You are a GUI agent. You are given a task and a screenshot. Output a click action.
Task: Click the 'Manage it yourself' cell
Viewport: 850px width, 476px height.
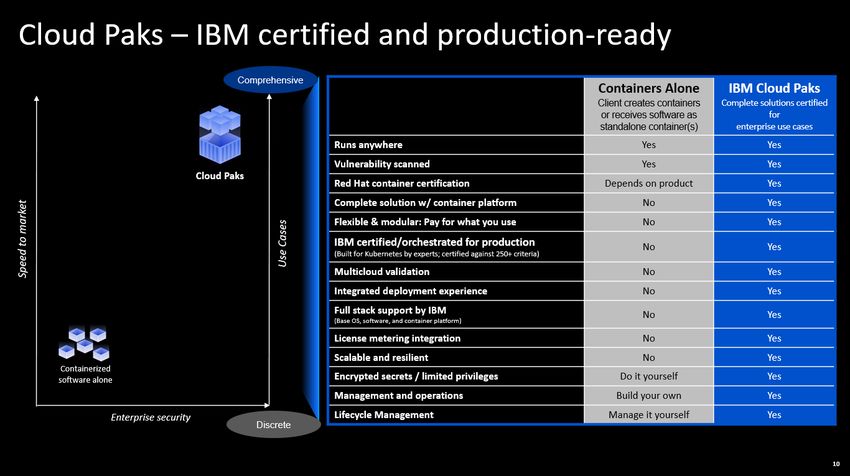coord(648,415)
